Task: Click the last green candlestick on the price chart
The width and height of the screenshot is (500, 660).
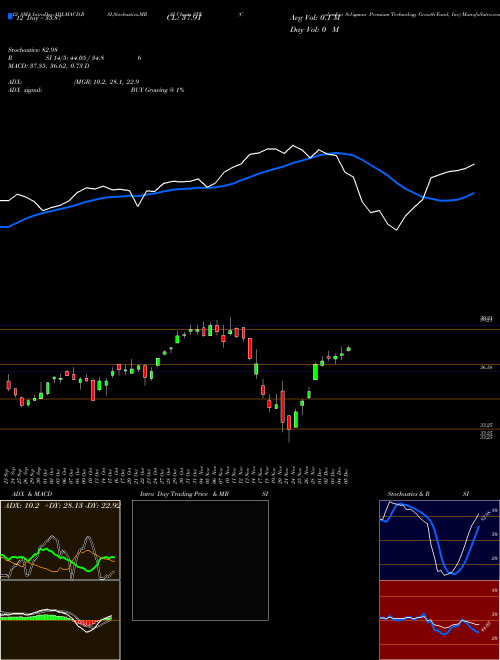Action: [348, 349]
